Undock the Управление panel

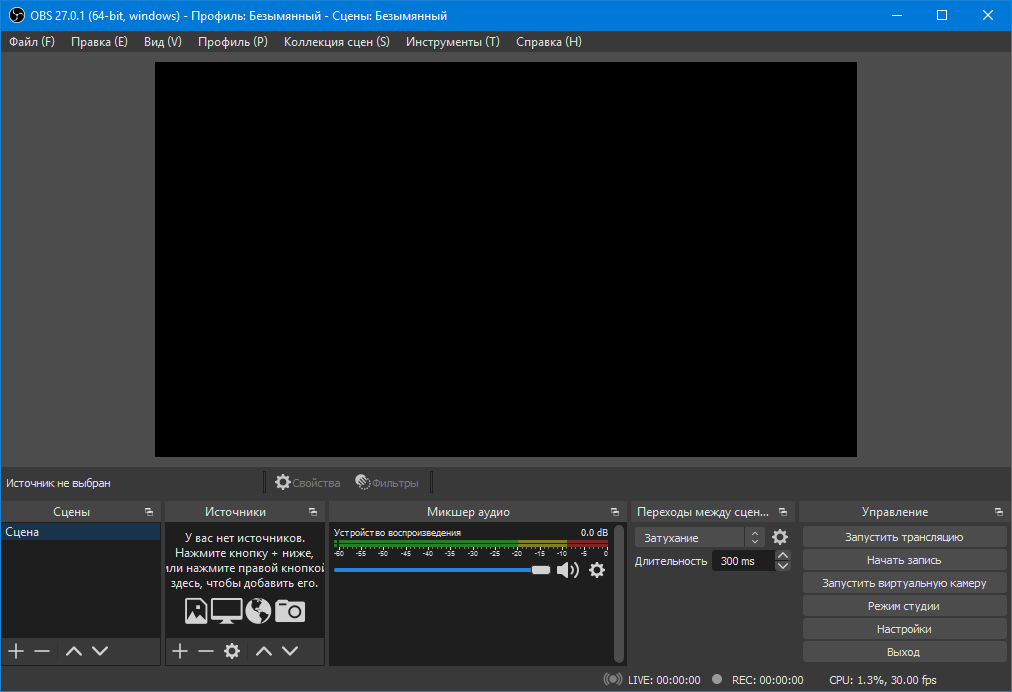[x=999, y=512]
